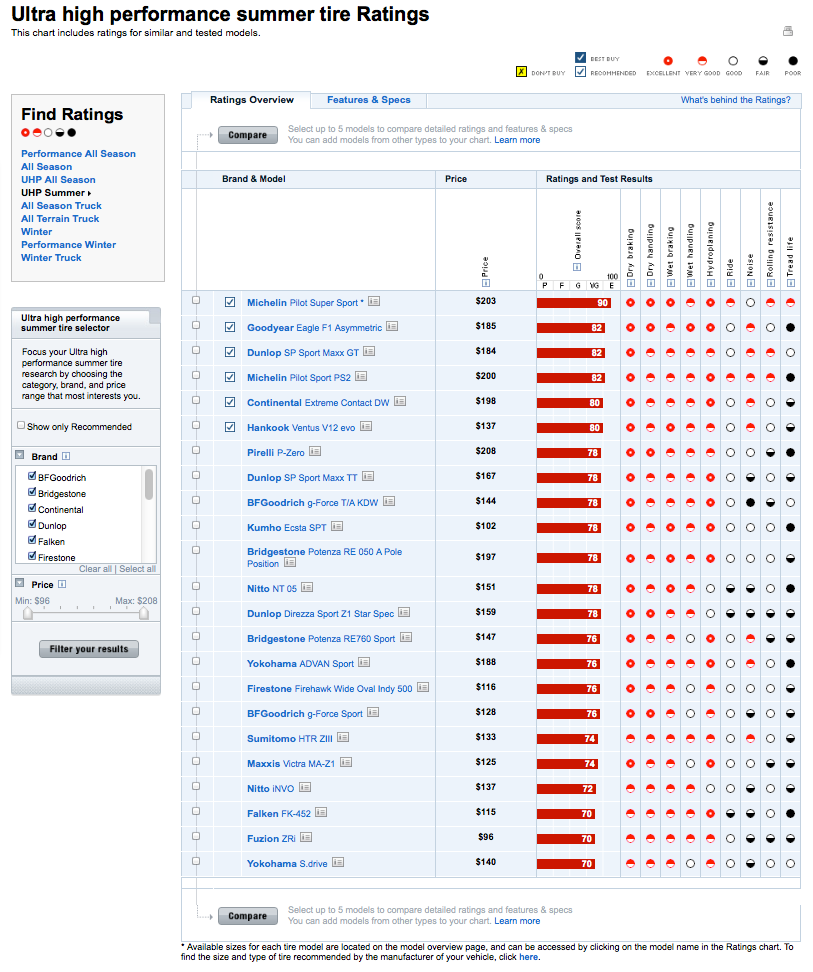813x972 pixels.
Task: Open details icon beside Yokohama S.drive
Action: pos(338,862)
